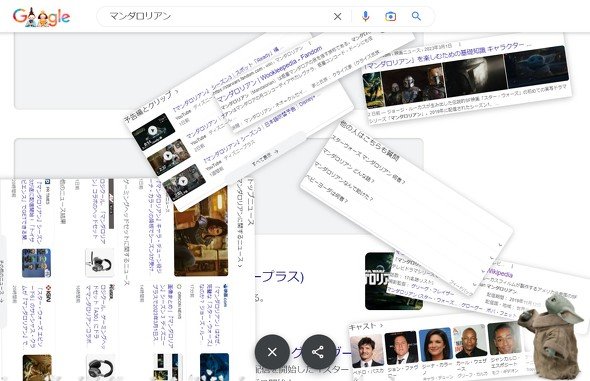This screenshot has width=590, height=381.
Task: Click the round share button
Action: click(318, 352)
